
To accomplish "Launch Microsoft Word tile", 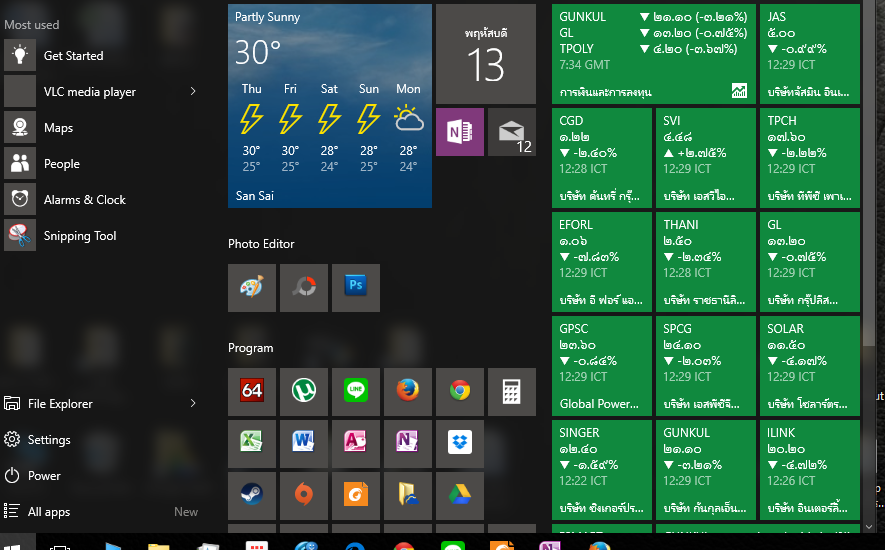I will tap(304, 444).
